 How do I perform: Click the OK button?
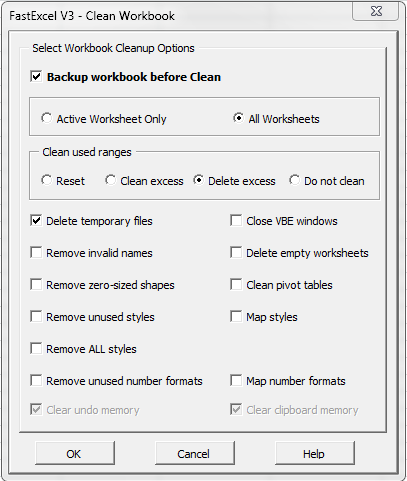click(x=75, y=453)
